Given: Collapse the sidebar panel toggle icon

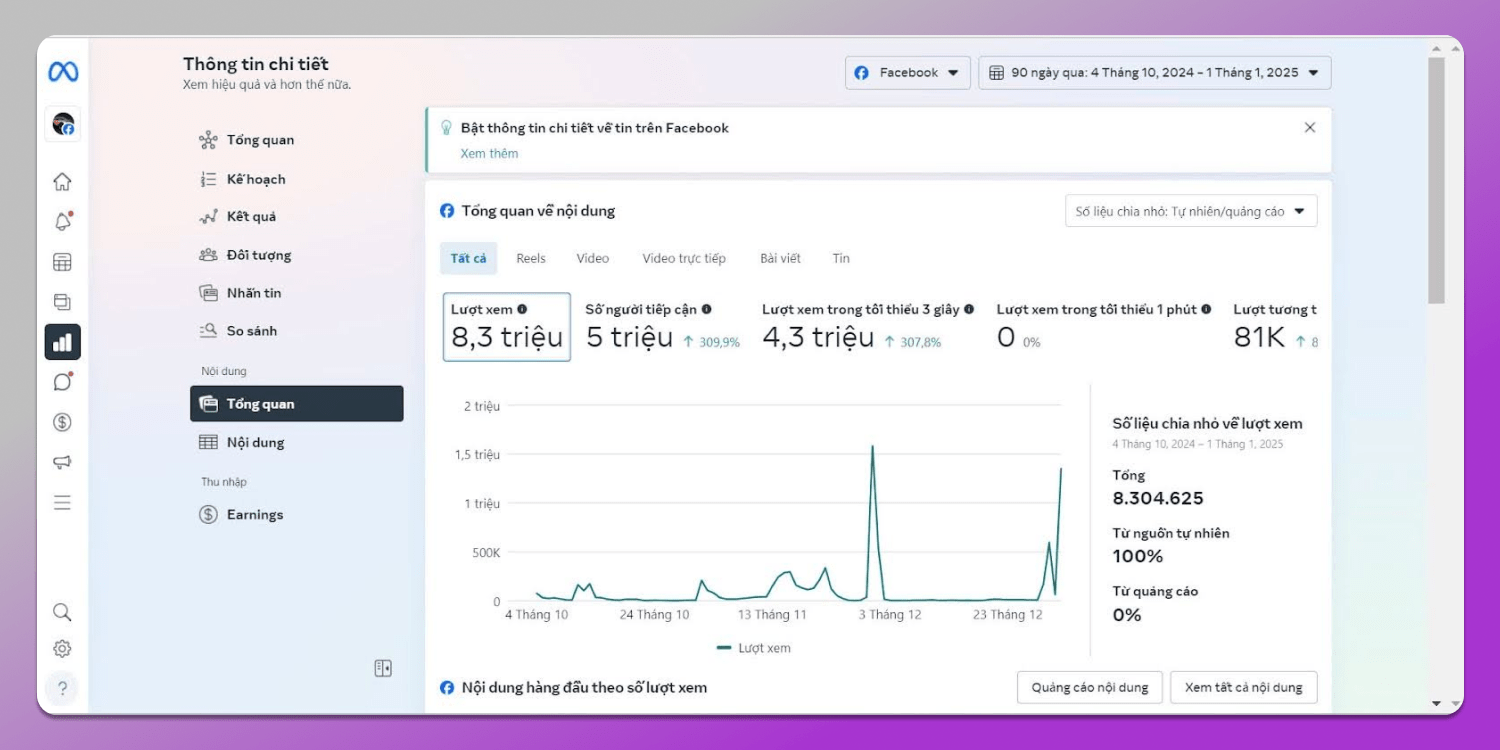Looking at the screenshot, I should click(383, 668).
